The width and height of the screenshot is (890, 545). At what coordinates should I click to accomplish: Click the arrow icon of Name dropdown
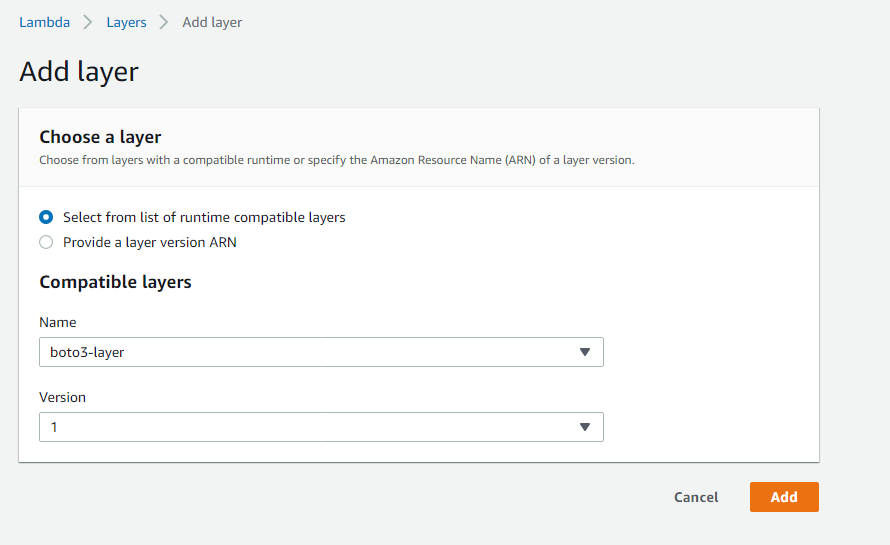(x=585, y=352)
